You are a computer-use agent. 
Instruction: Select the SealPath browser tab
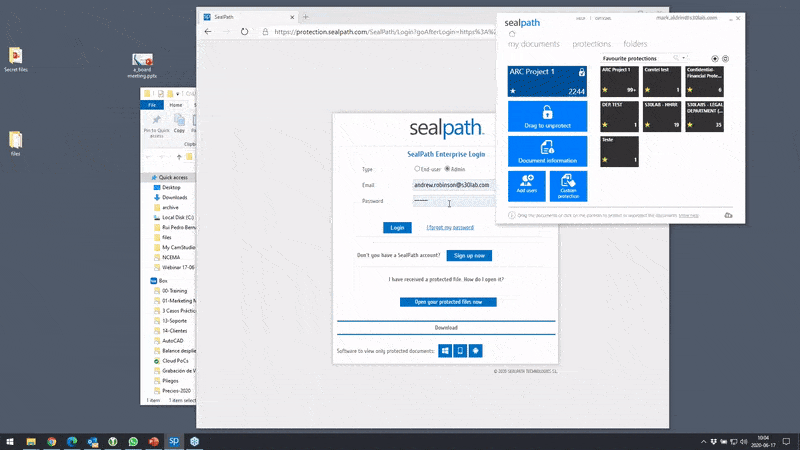(248, 17)
